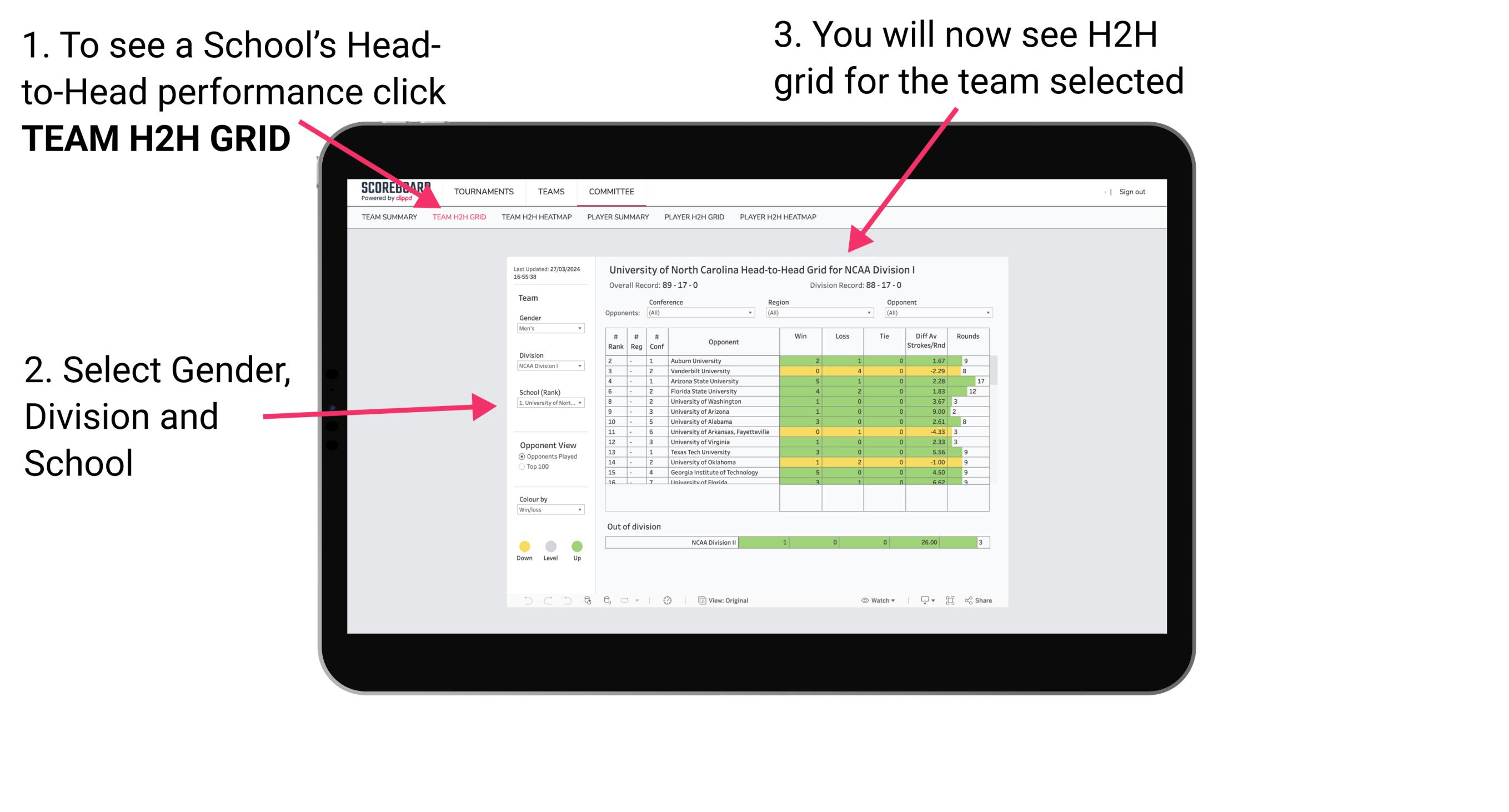The image size is (1509, 812).
Task: Click the download/export icon
Action: coord(921,601)
